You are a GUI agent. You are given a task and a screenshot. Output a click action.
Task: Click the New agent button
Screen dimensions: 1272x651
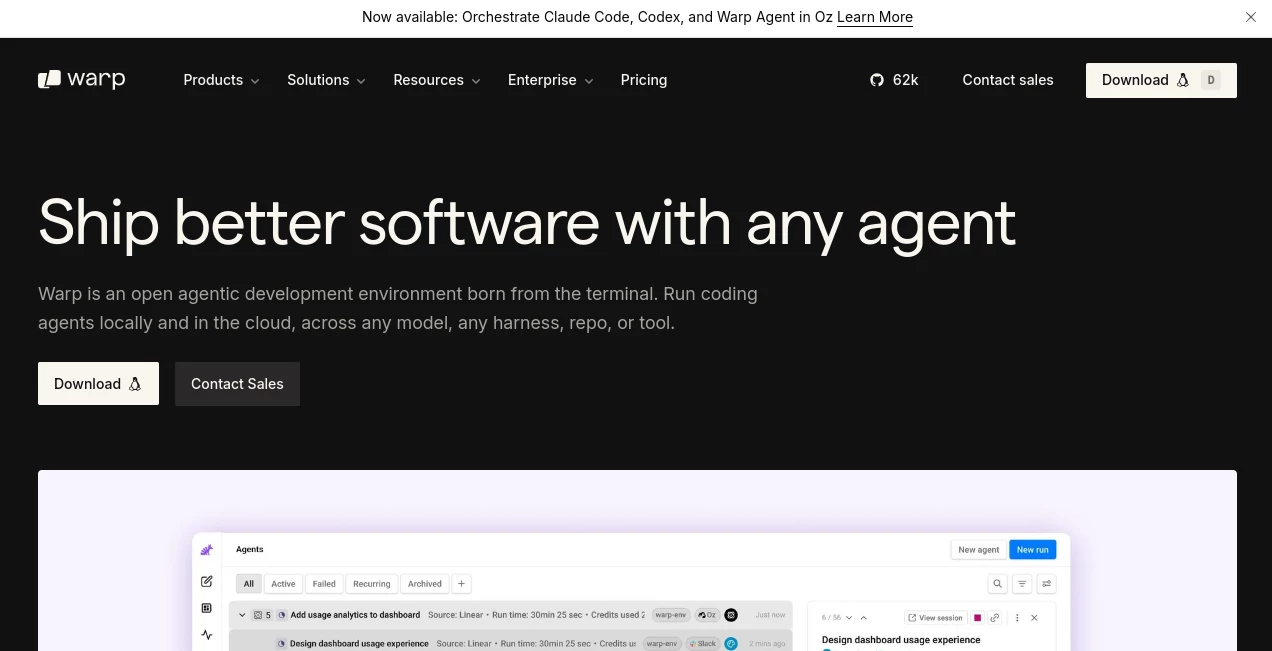pos(979,550)
